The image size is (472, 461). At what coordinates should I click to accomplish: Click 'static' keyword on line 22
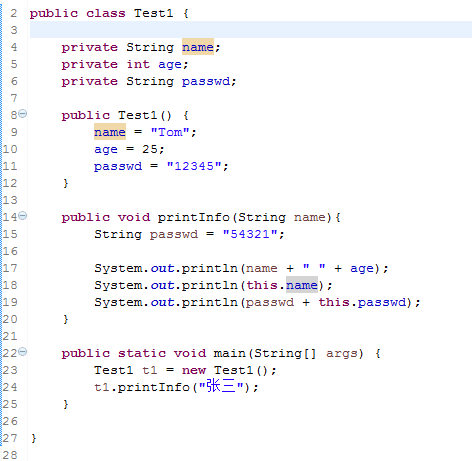pos(142,353)
